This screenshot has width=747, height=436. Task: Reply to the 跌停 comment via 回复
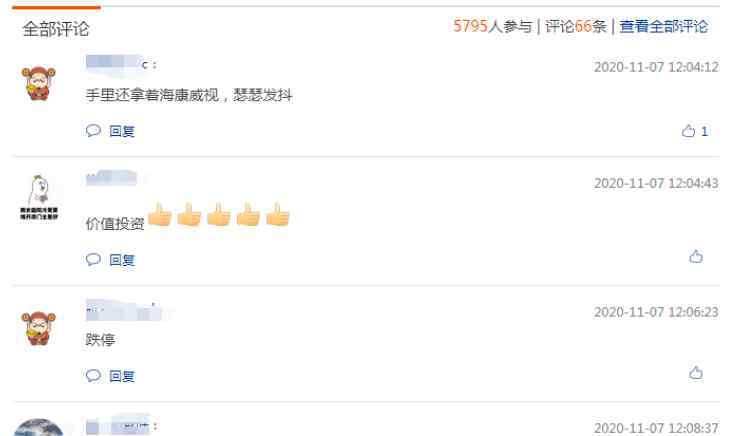coord(122,376)
